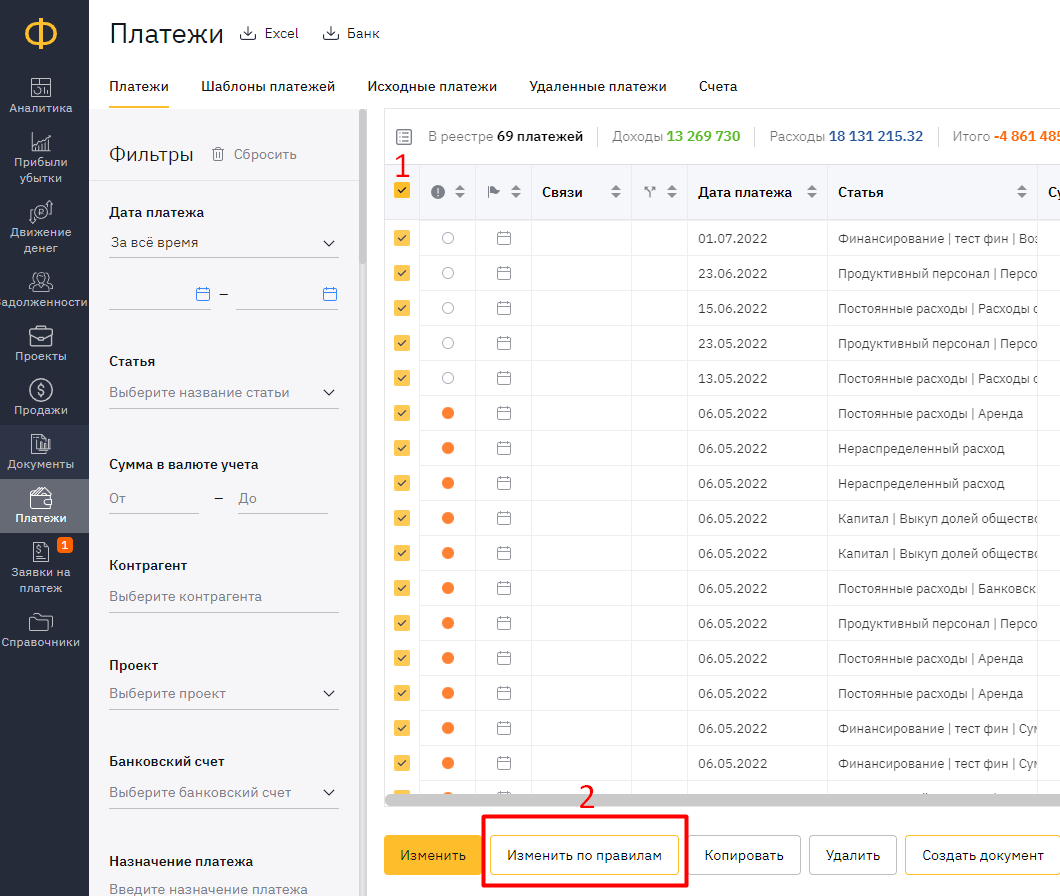Click Создать документ button
The height and width of the screenshot is (896, 1060).
(982, 855)
